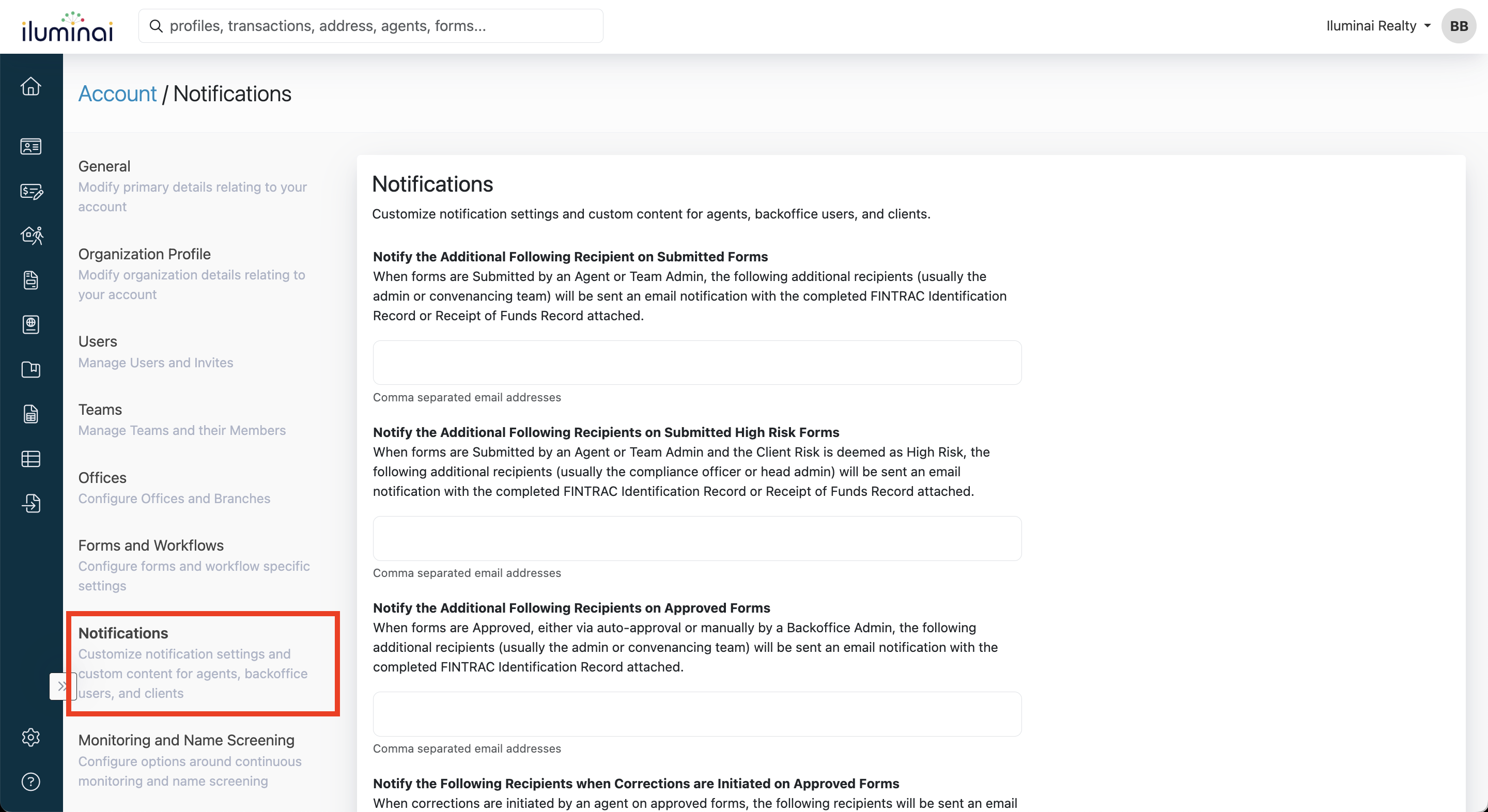Open the house with running person icon
The width and height of the screenshot is (1488, 812).
pyautogui.click(x=32, y=235)
